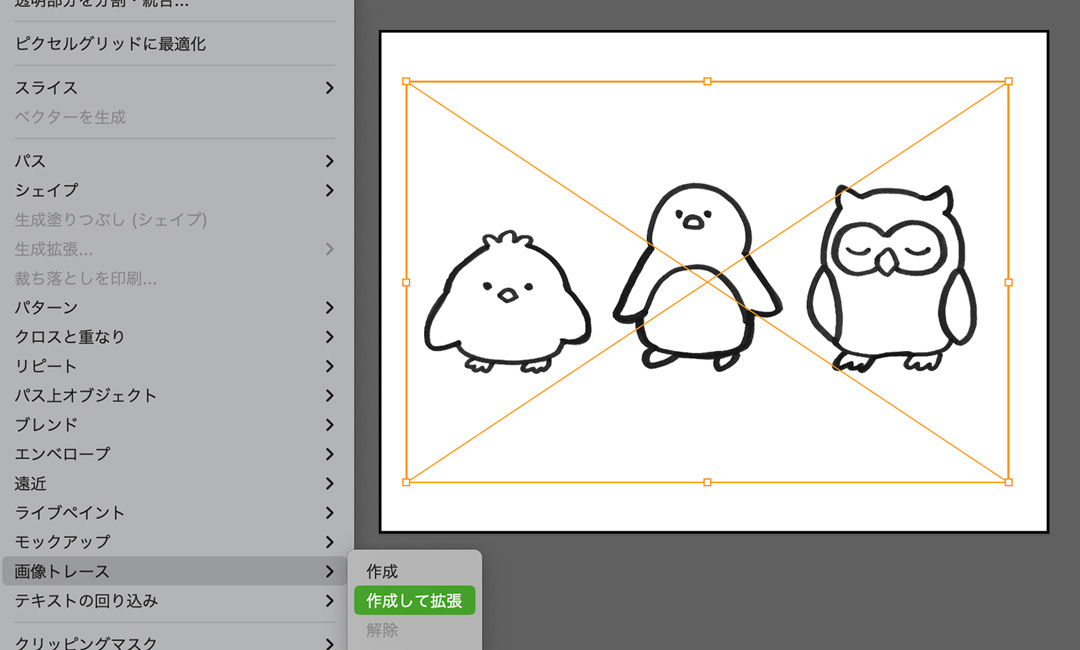
Task: Click the bottom-right bounding box handle
Action: tap(1008, 482)
